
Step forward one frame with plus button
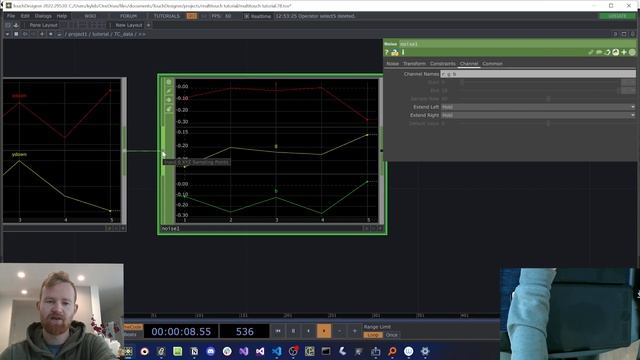point(355,331)
